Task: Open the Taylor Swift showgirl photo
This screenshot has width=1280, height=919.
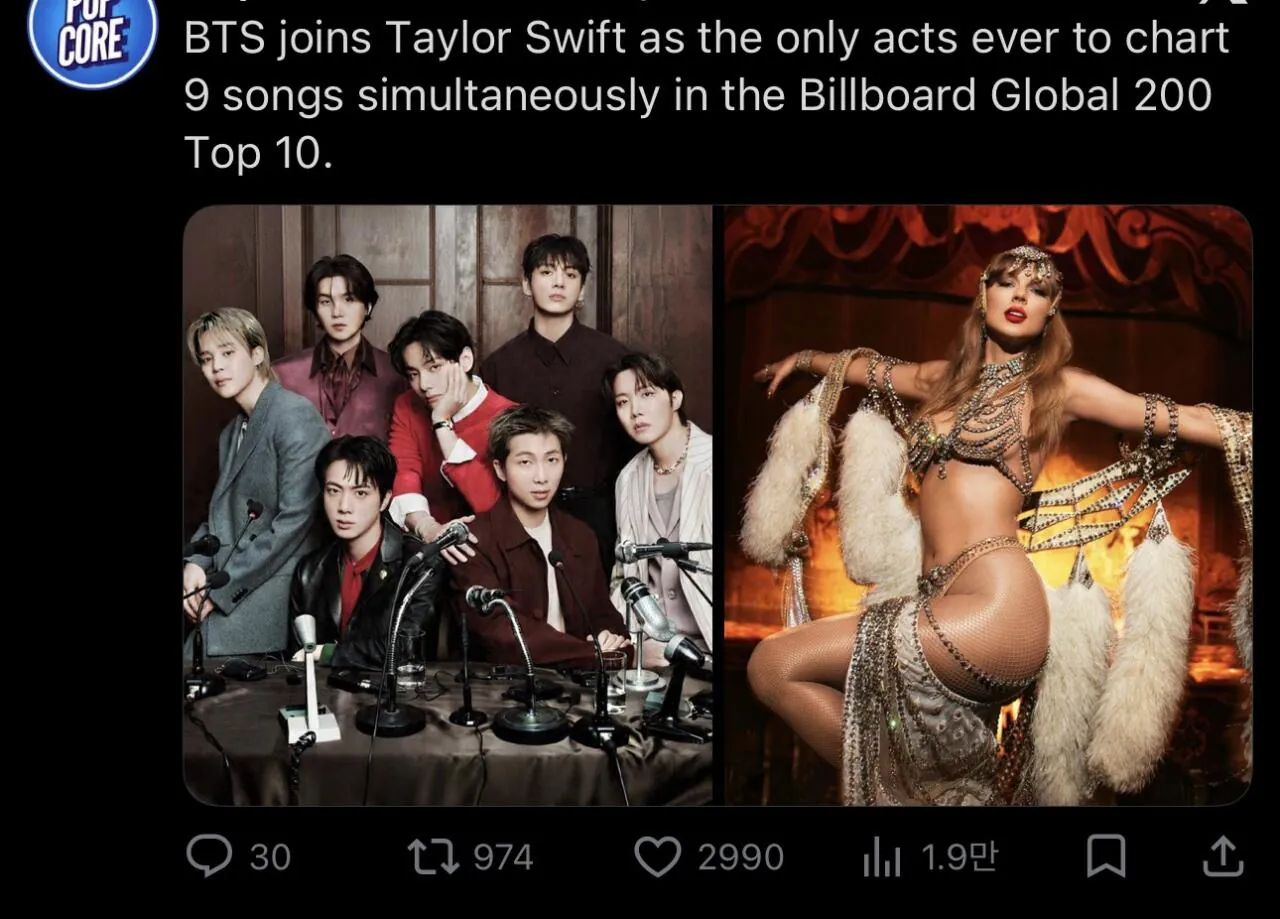Action: click(988, 505)
